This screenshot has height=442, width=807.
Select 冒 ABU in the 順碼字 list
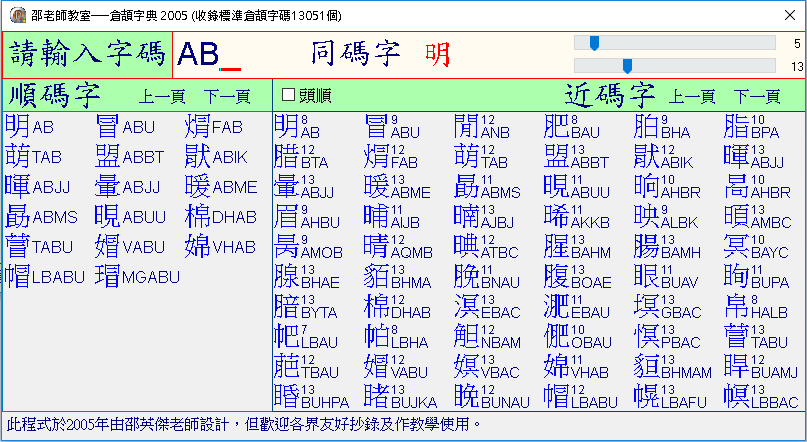pos(125,127)
